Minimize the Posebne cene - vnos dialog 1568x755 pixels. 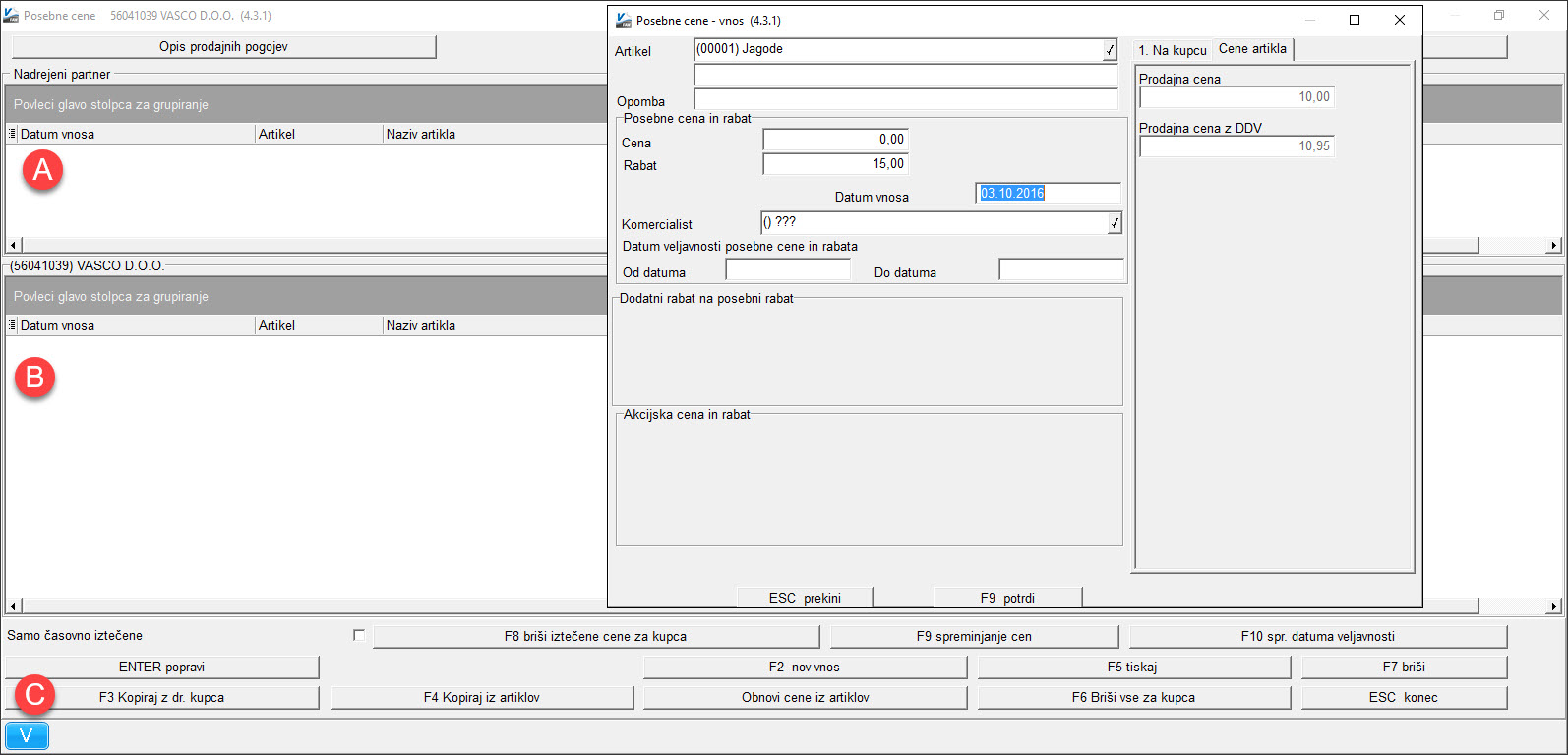click(x=1309, y=20)
